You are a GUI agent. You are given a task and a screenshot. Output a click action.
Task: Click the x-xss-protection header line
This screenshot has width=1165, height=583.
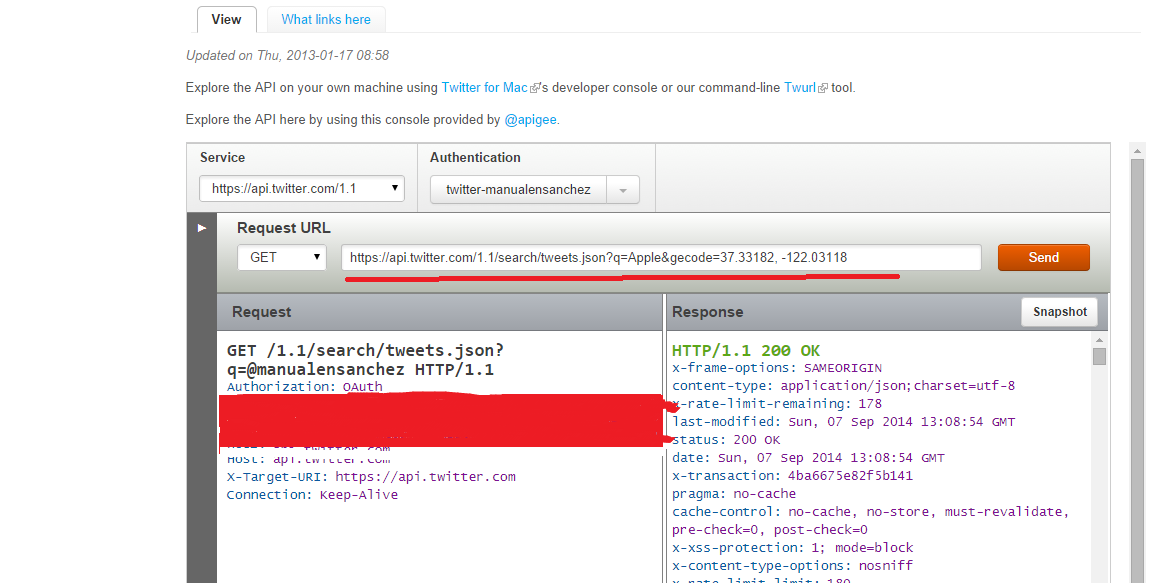click(793, 548)
